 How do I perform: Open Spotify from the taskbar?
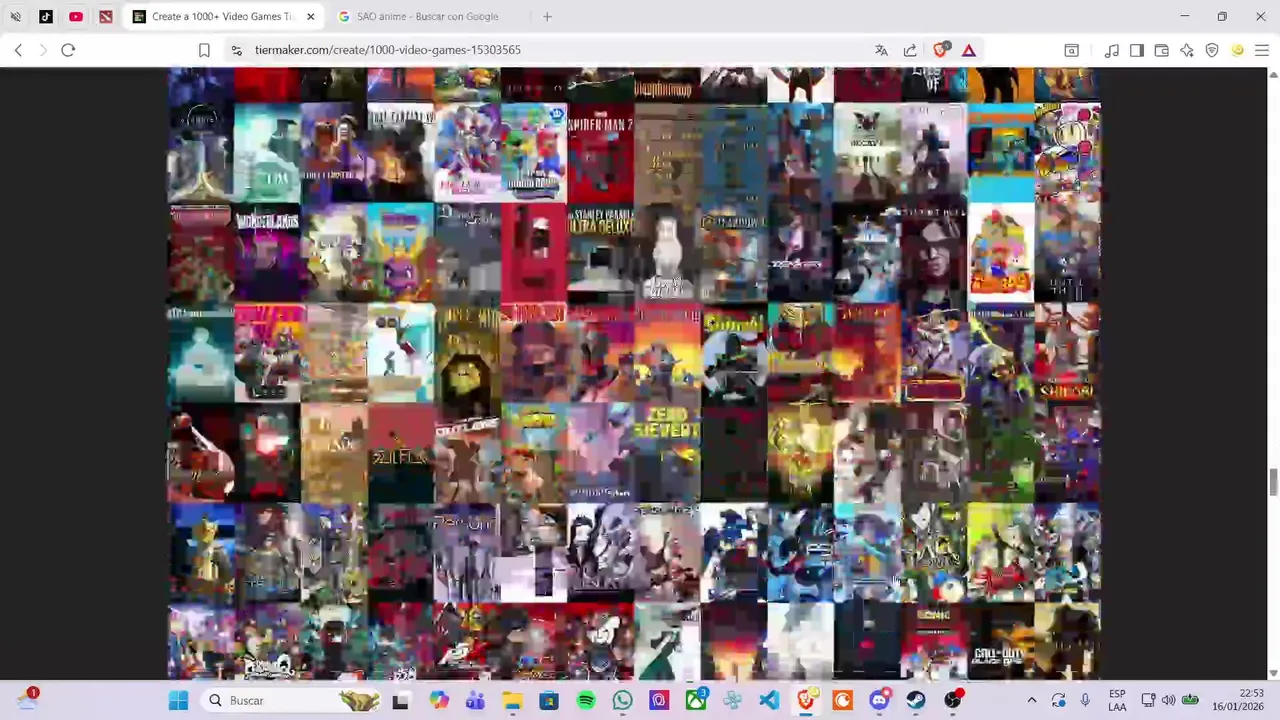(x=586, y=700)
